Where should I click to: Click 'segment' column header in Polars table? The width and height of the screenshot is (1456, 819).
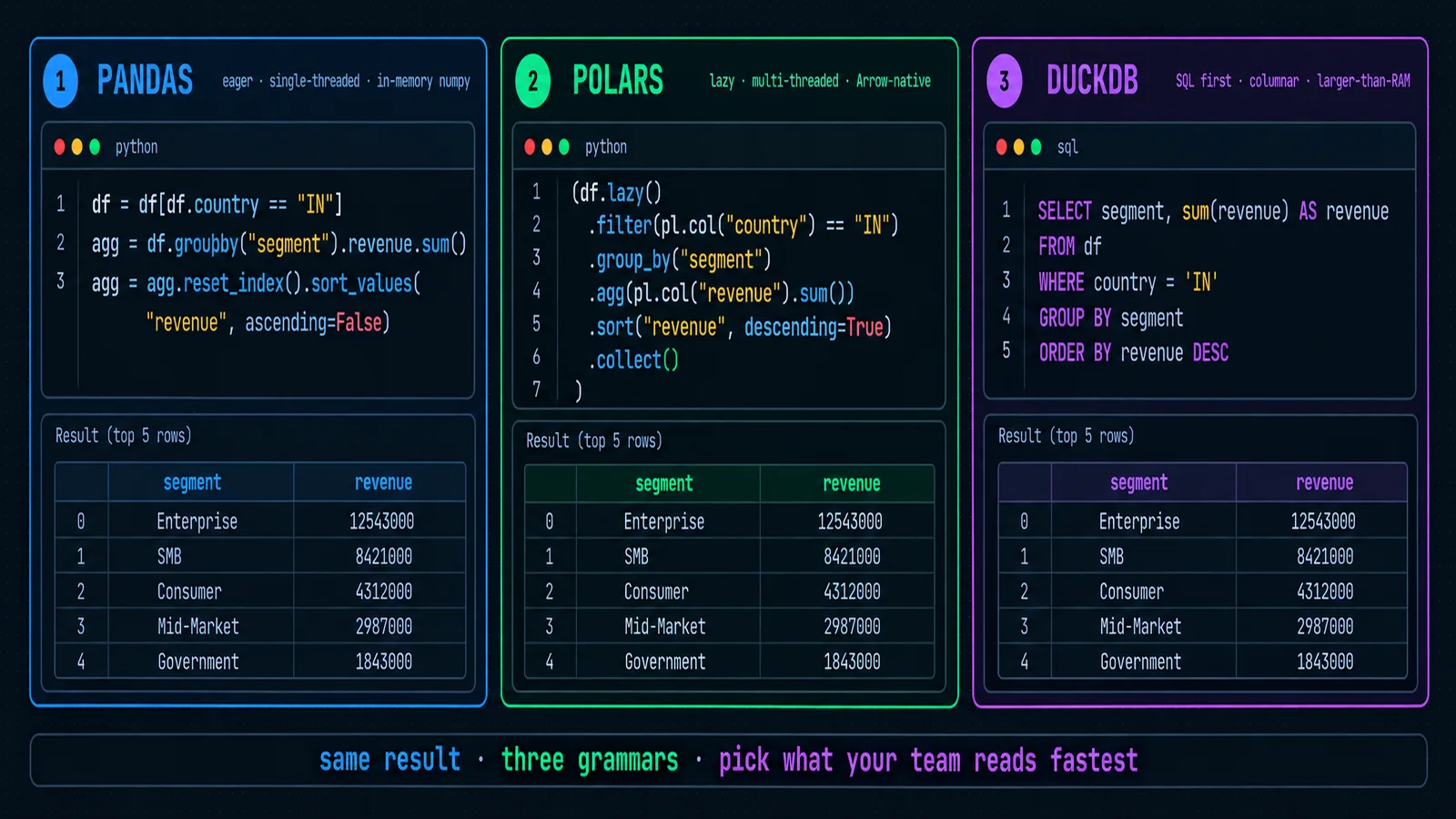[x=664, y=484]
